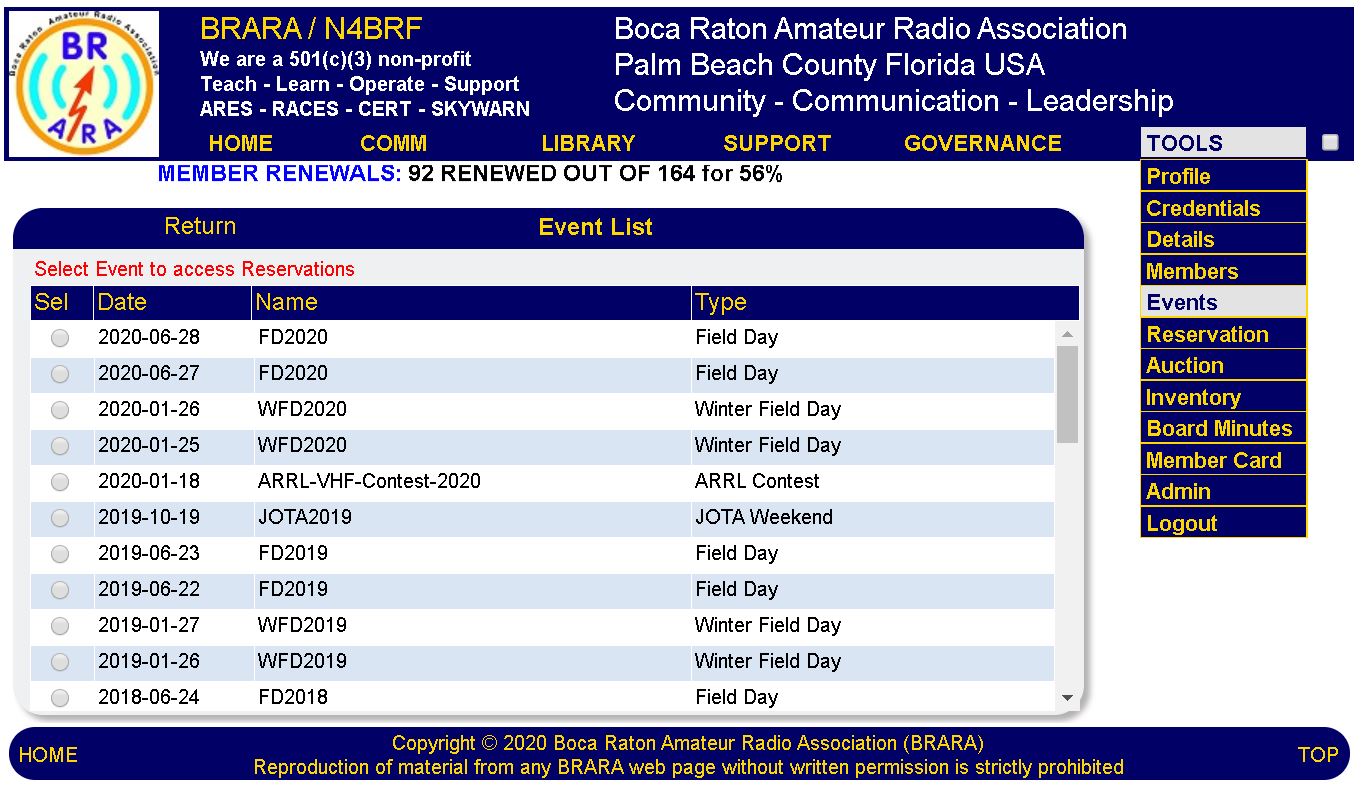This screenshot has width=1363, height=811.
Task: Click the Date column header
Action: point(122,303)
